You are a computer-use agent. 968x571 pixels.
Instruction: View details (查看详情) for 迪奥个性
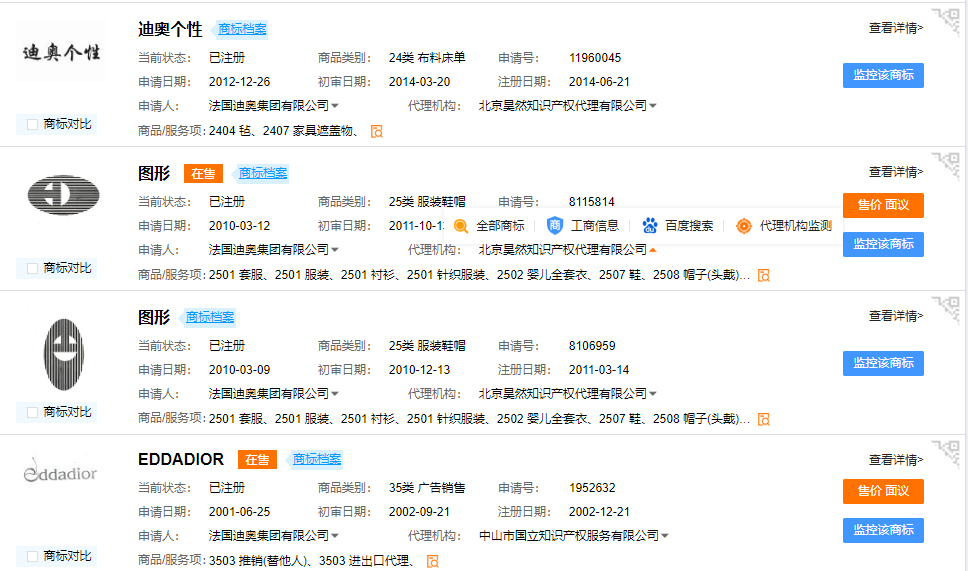(x=896, y=28)
